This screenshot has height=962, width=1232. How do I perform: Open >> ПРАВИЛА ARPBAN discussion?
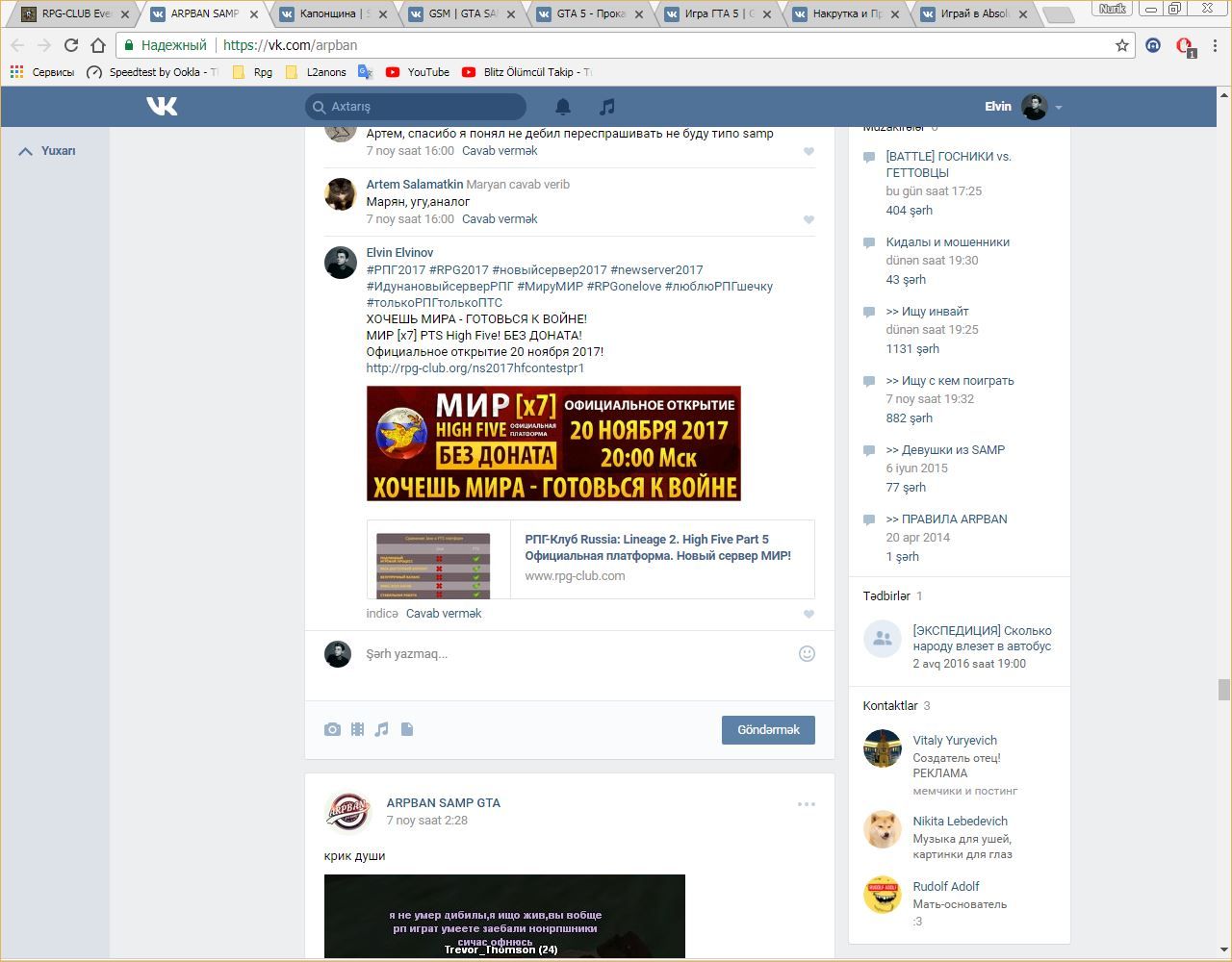click(x=946, y=519)
